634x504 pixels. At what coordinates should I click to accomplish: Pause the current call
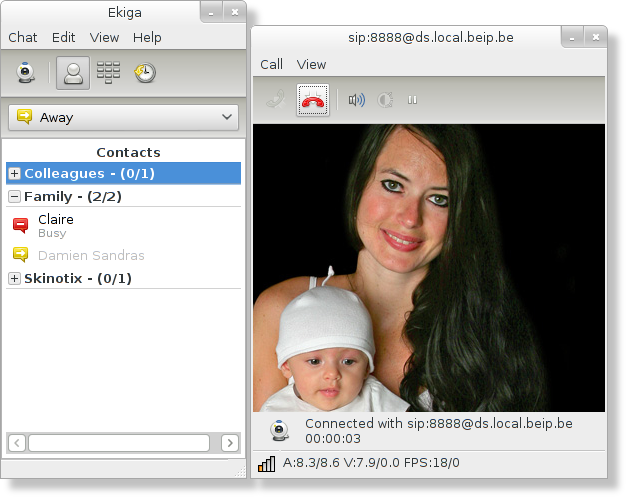[412, 100]
